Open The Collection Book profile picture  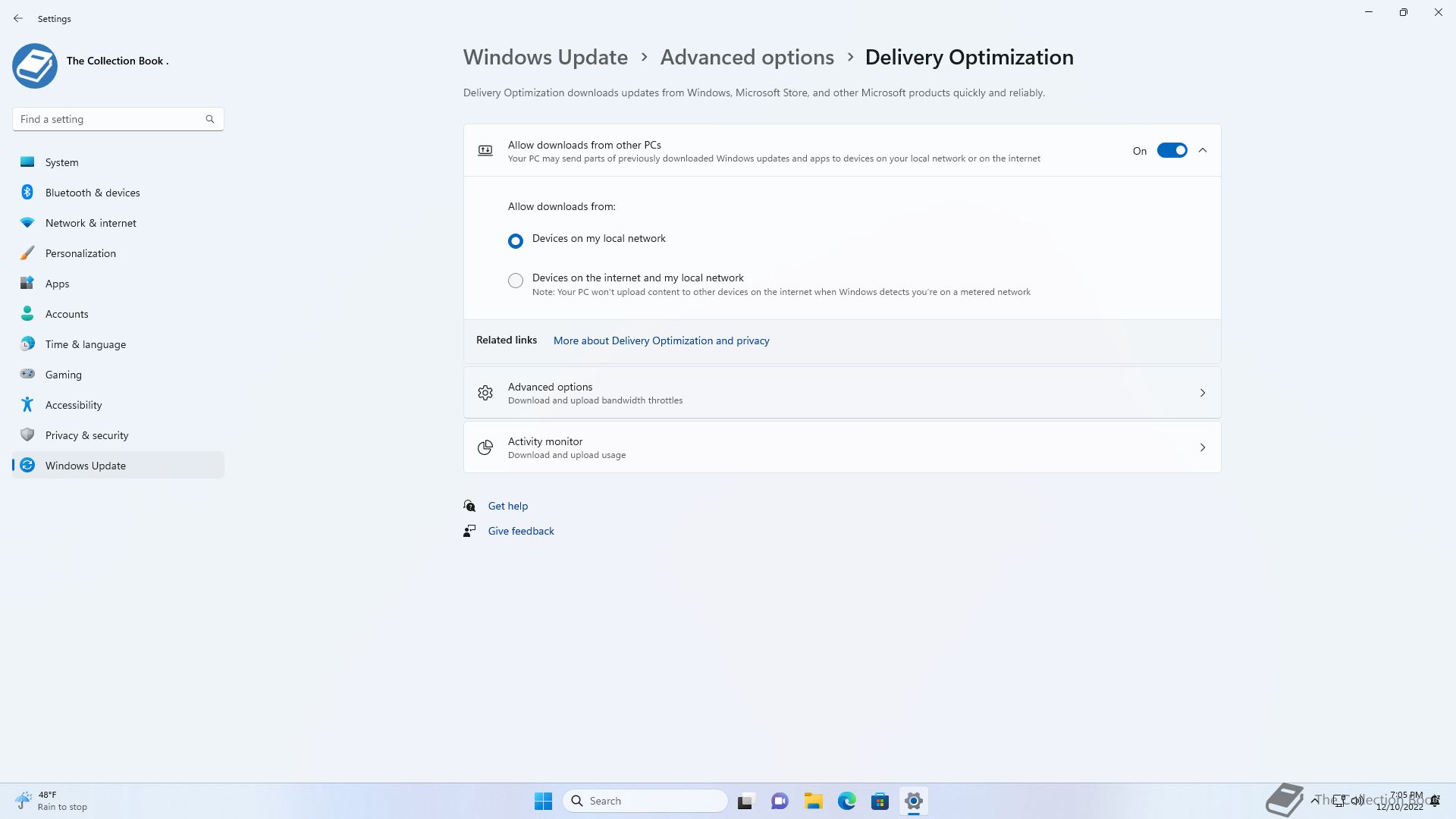35,65
